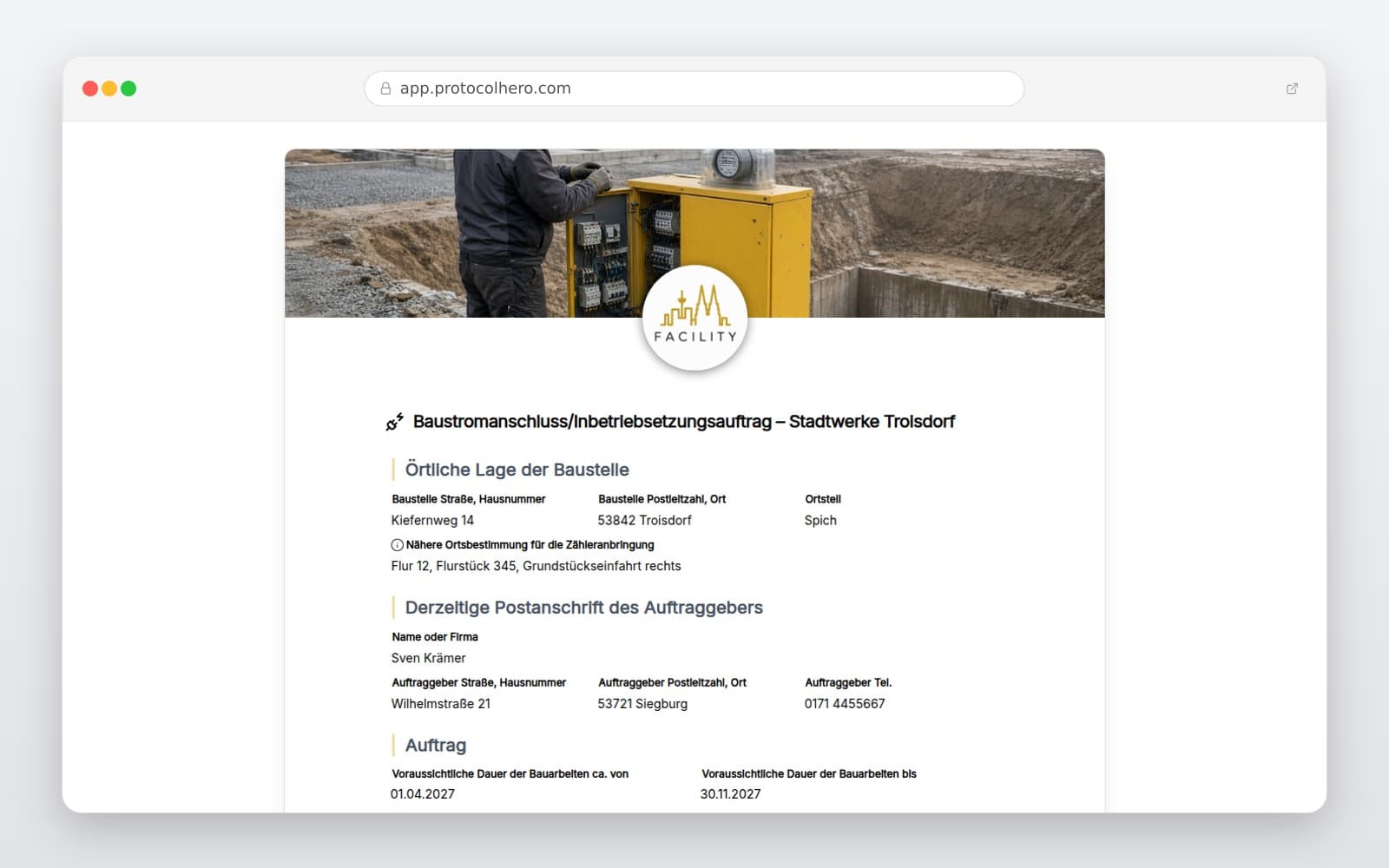
Task: Click label Voraussichtliche Dauer der Bauarbeiten ca. von
Action: [510, 774]
